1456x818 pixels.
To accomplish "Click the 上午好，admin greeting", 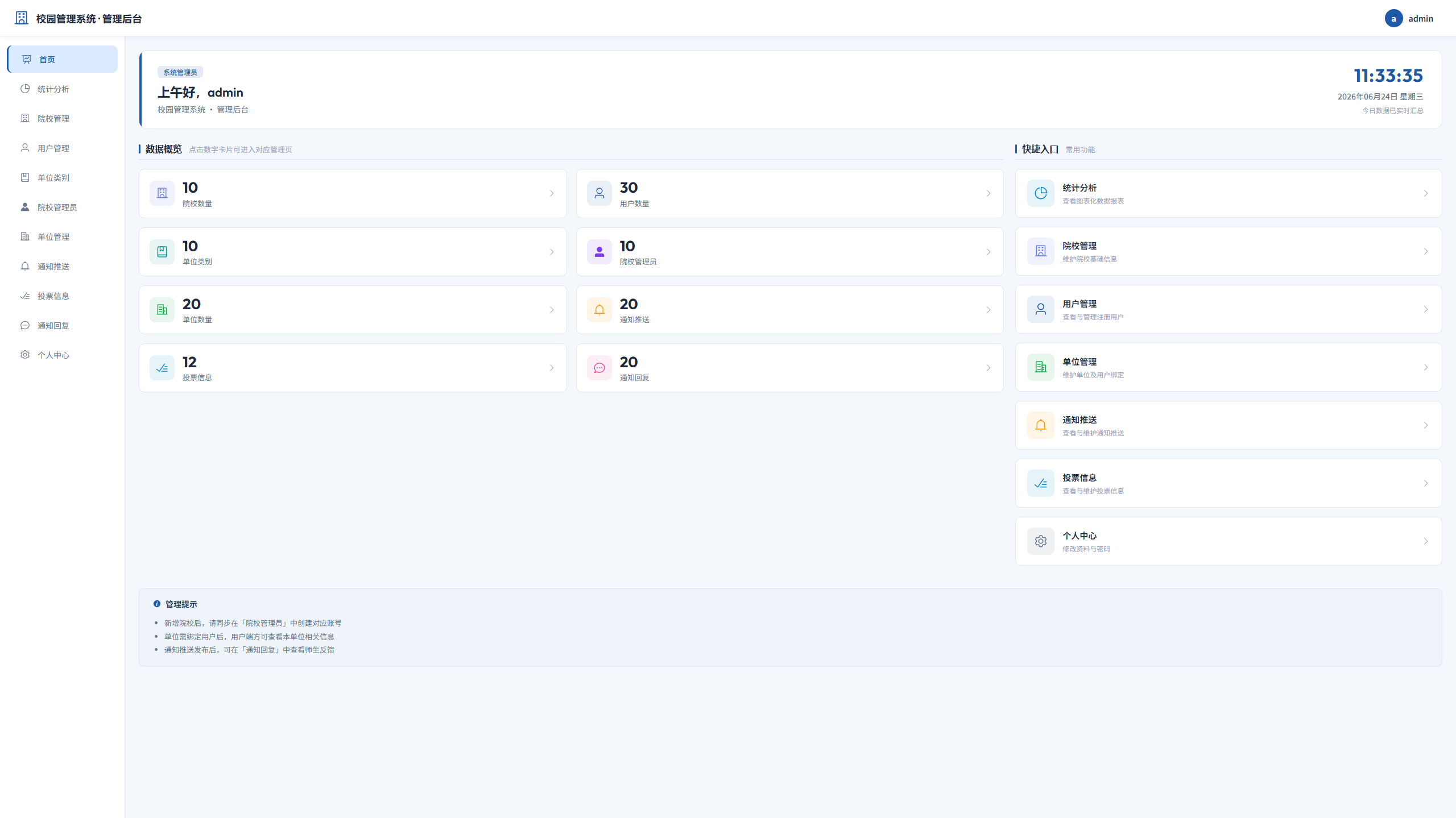I will click(x=200, y=92).
